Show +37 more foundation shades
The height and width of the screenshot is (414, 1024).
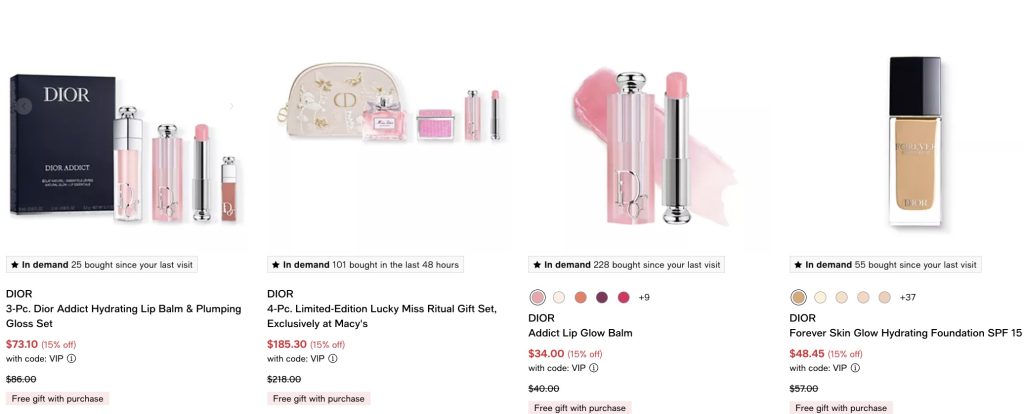point(908,297)
